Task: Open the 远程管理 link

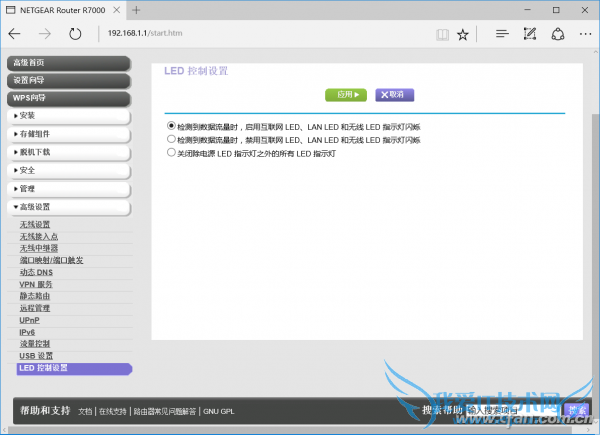Action: tap(35, 308)
